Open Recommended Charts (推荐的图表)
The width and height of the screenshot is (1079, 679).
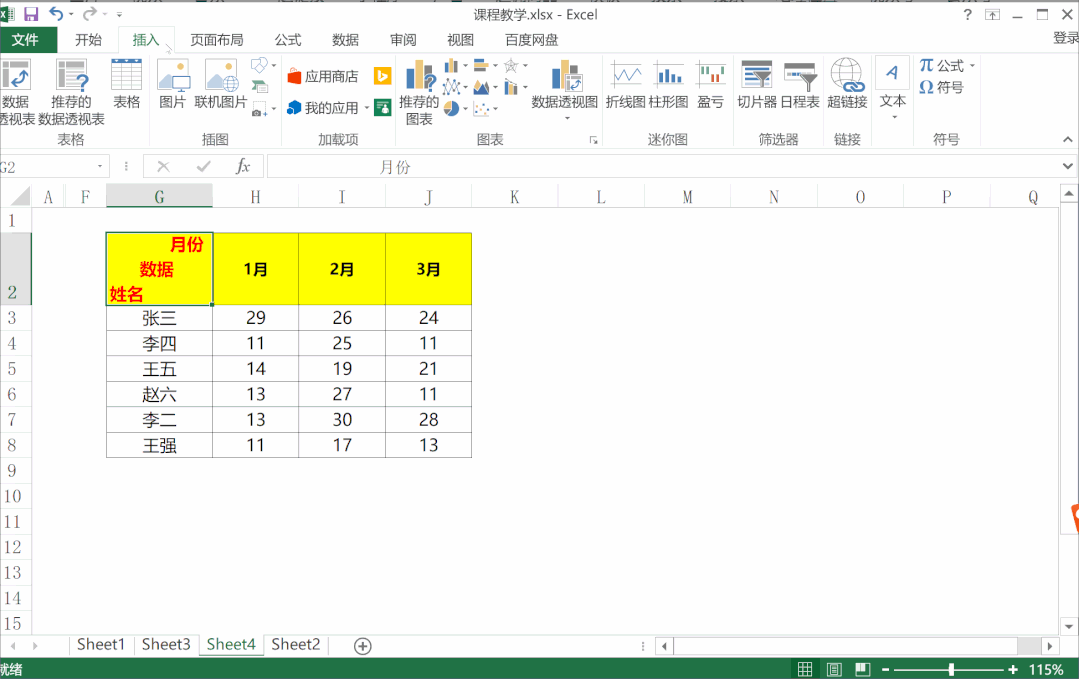click(418, 92)
